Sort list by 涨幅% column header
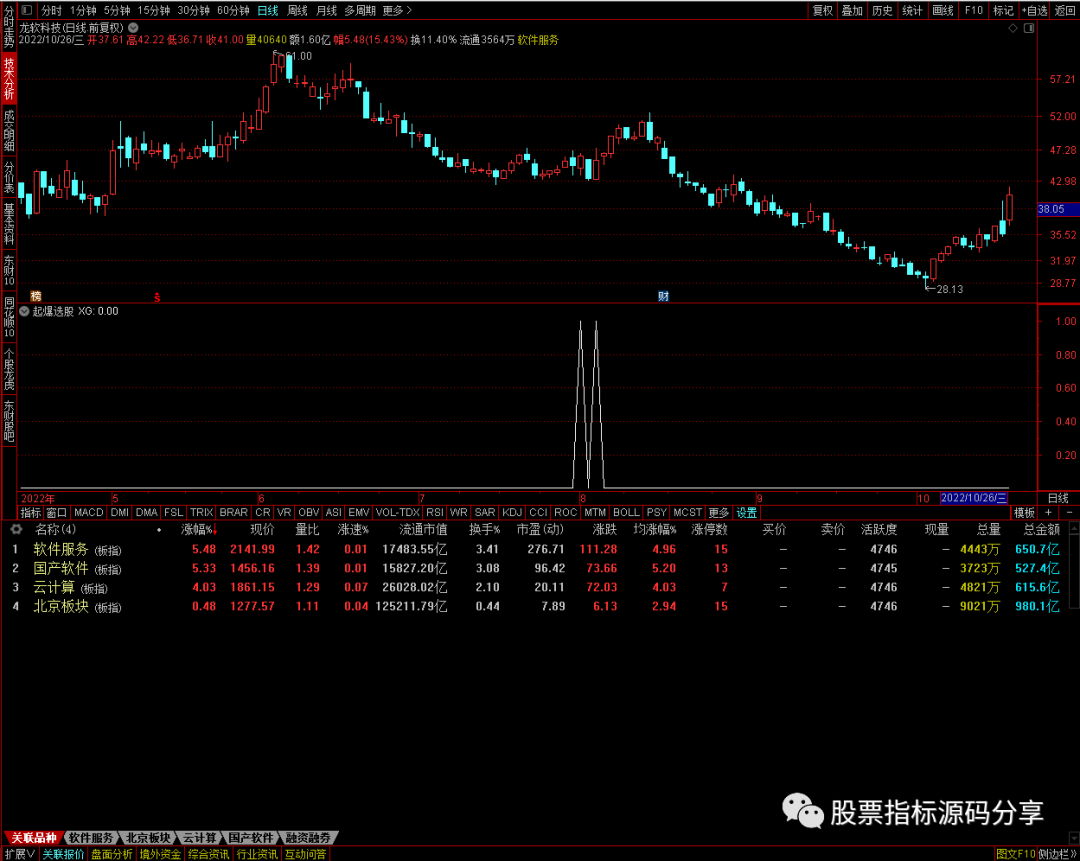This screenshot has width=1080, height=861. tap(196, 529)
